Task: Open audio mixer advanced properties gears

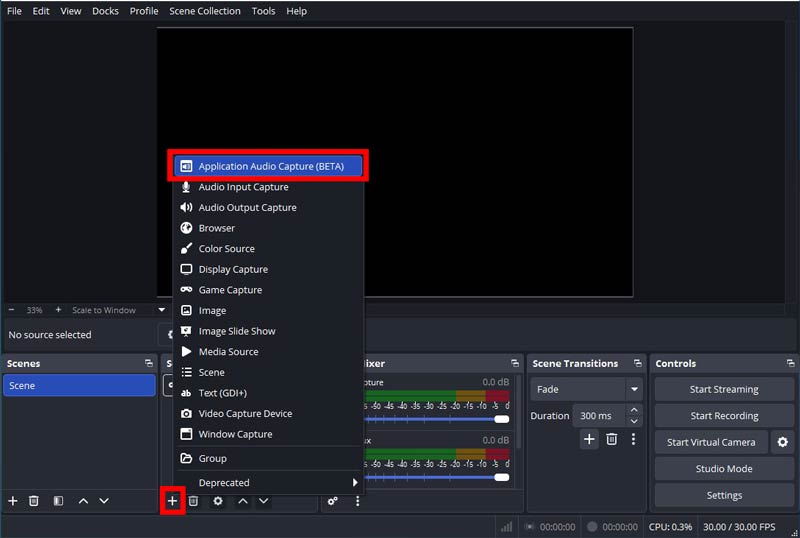Action: click(x=333, y=501)
